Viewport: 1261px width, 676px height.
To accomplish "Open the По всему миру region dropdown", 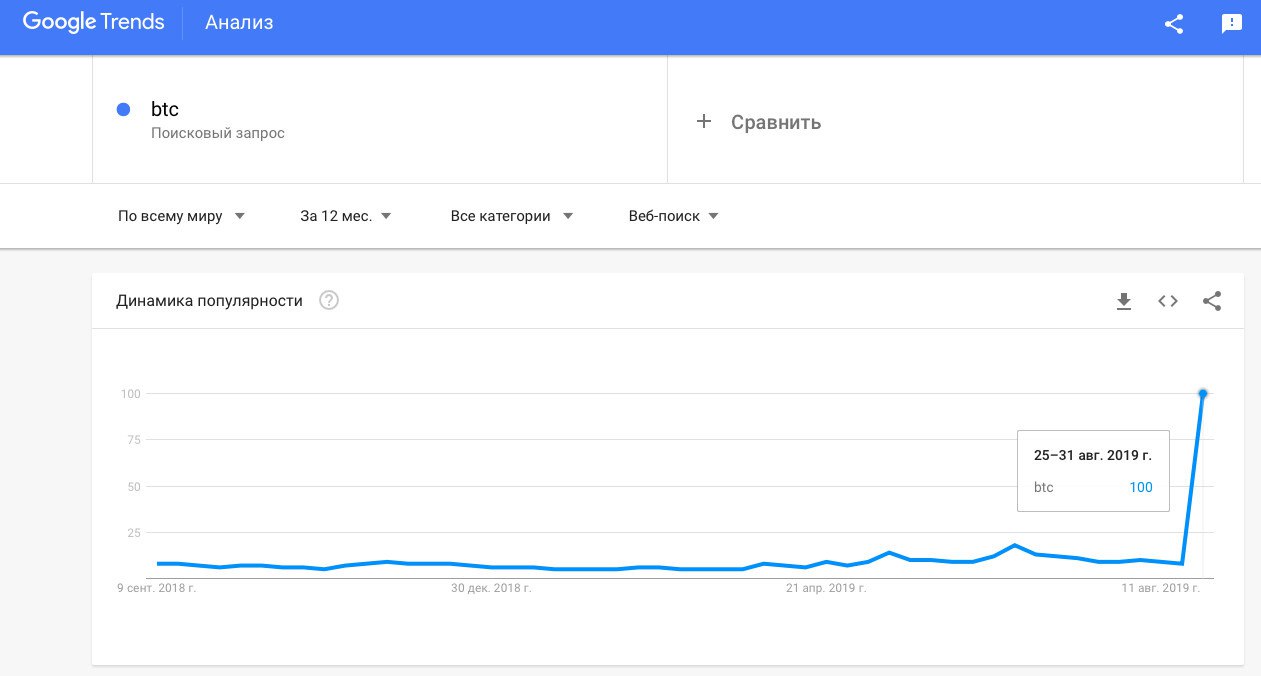I will (x=181, y=216).
